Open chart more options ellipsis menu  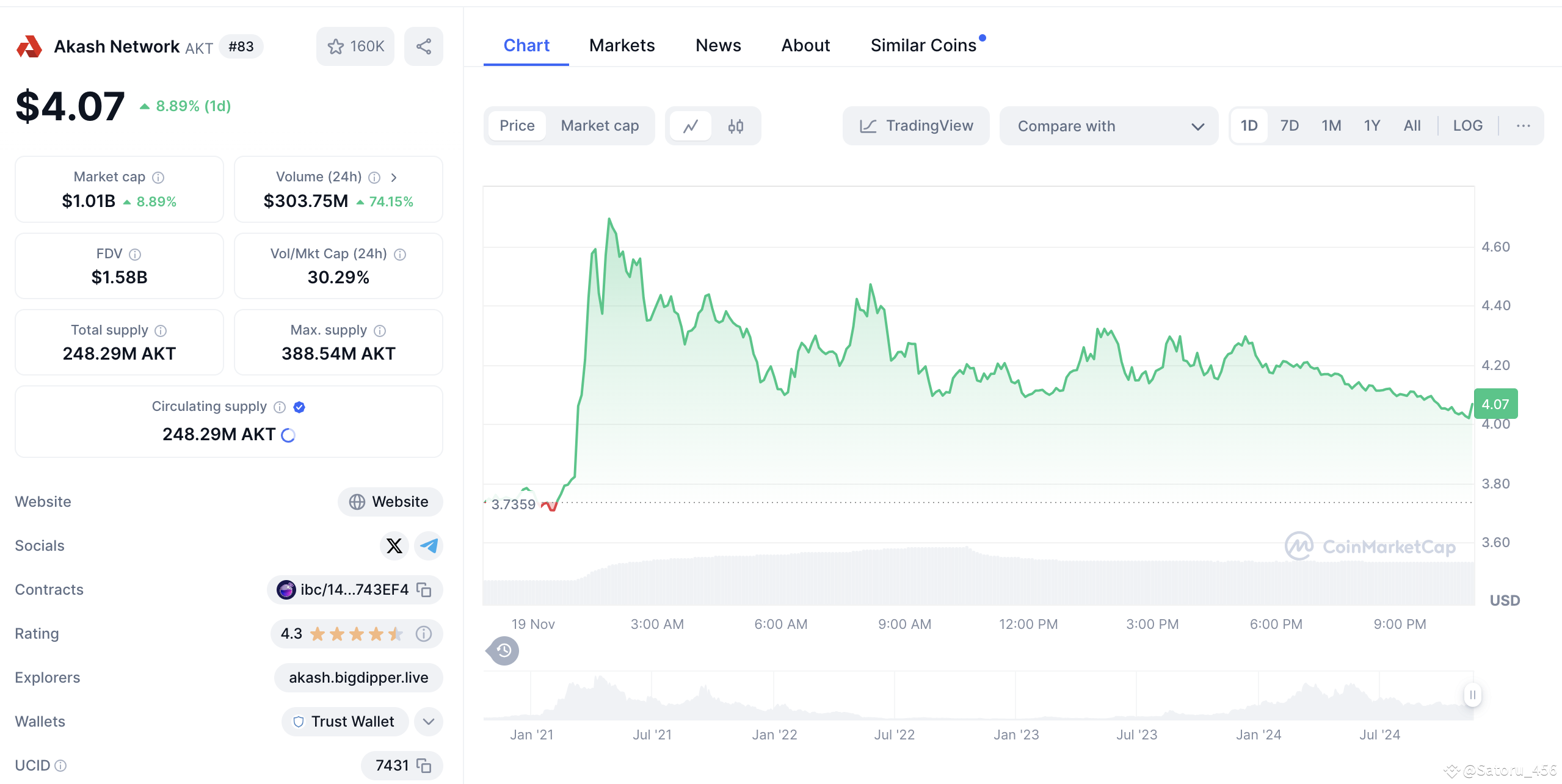tap(1523, 126)
